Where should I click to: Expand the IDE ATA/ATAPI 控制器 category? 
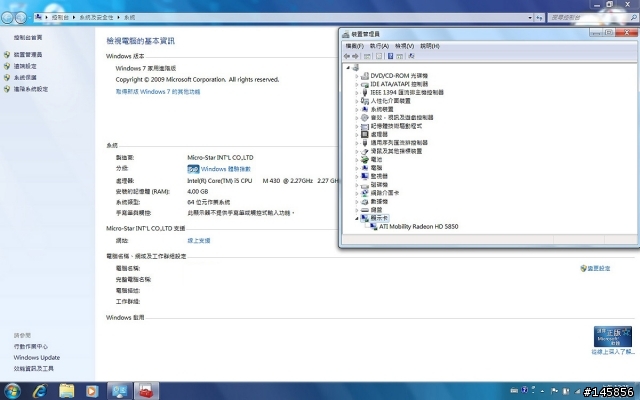click(357, 84)
